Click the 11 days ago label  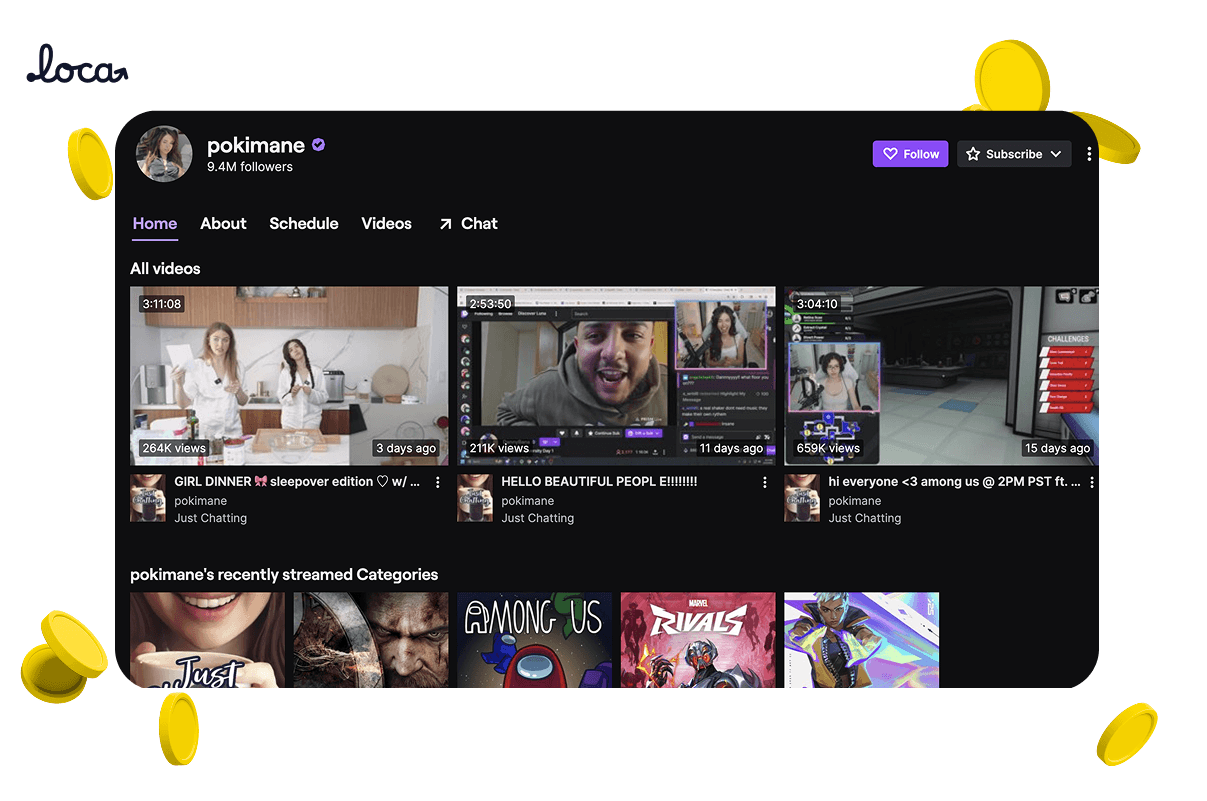click(731, 448)
